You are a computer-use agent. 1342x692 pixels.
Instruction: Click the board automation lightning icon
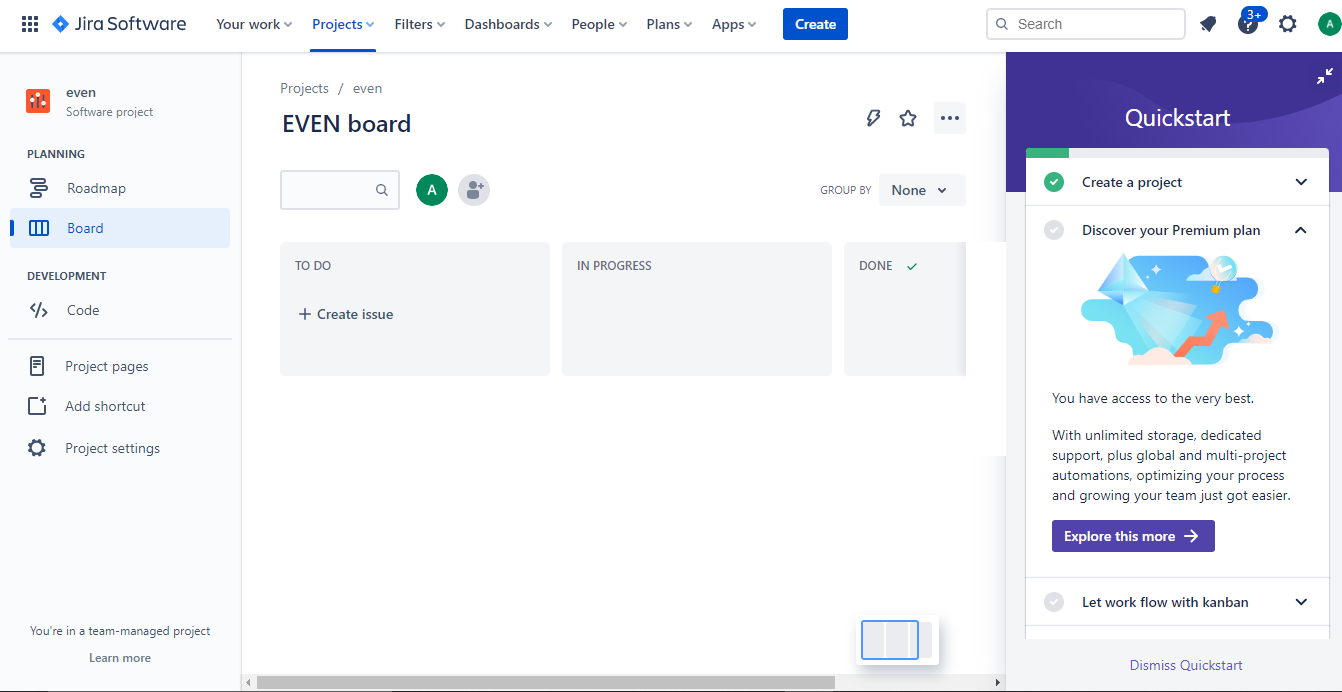(873, 118)
